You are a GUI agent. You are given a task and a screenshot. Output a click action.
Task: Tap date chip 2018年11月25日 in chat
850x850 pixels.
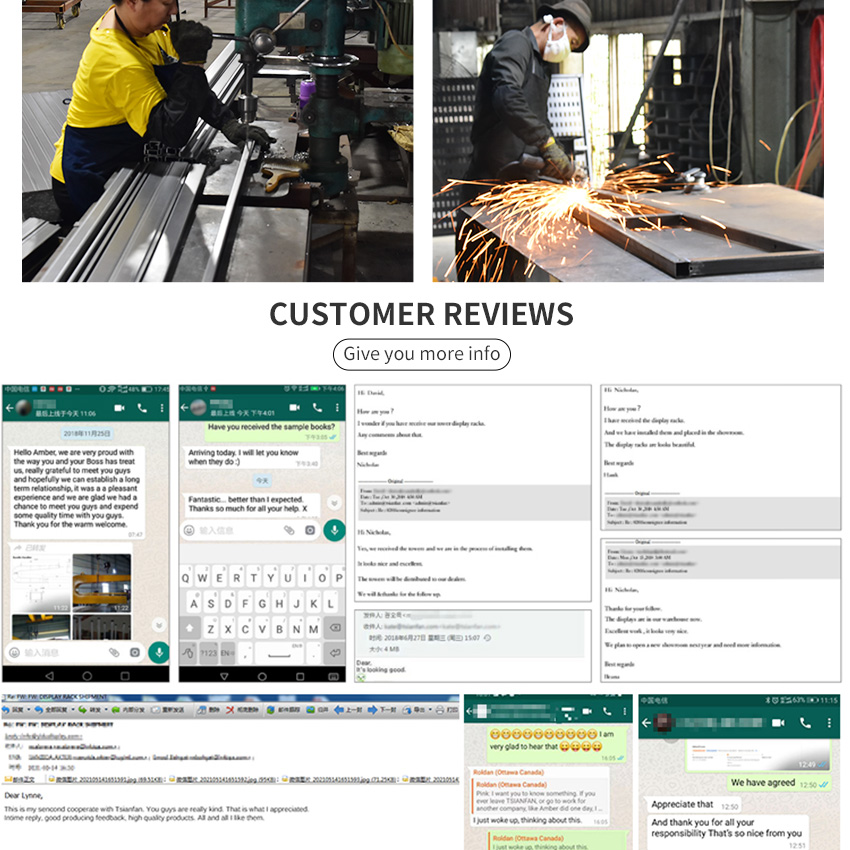click(x=87, y=434)
